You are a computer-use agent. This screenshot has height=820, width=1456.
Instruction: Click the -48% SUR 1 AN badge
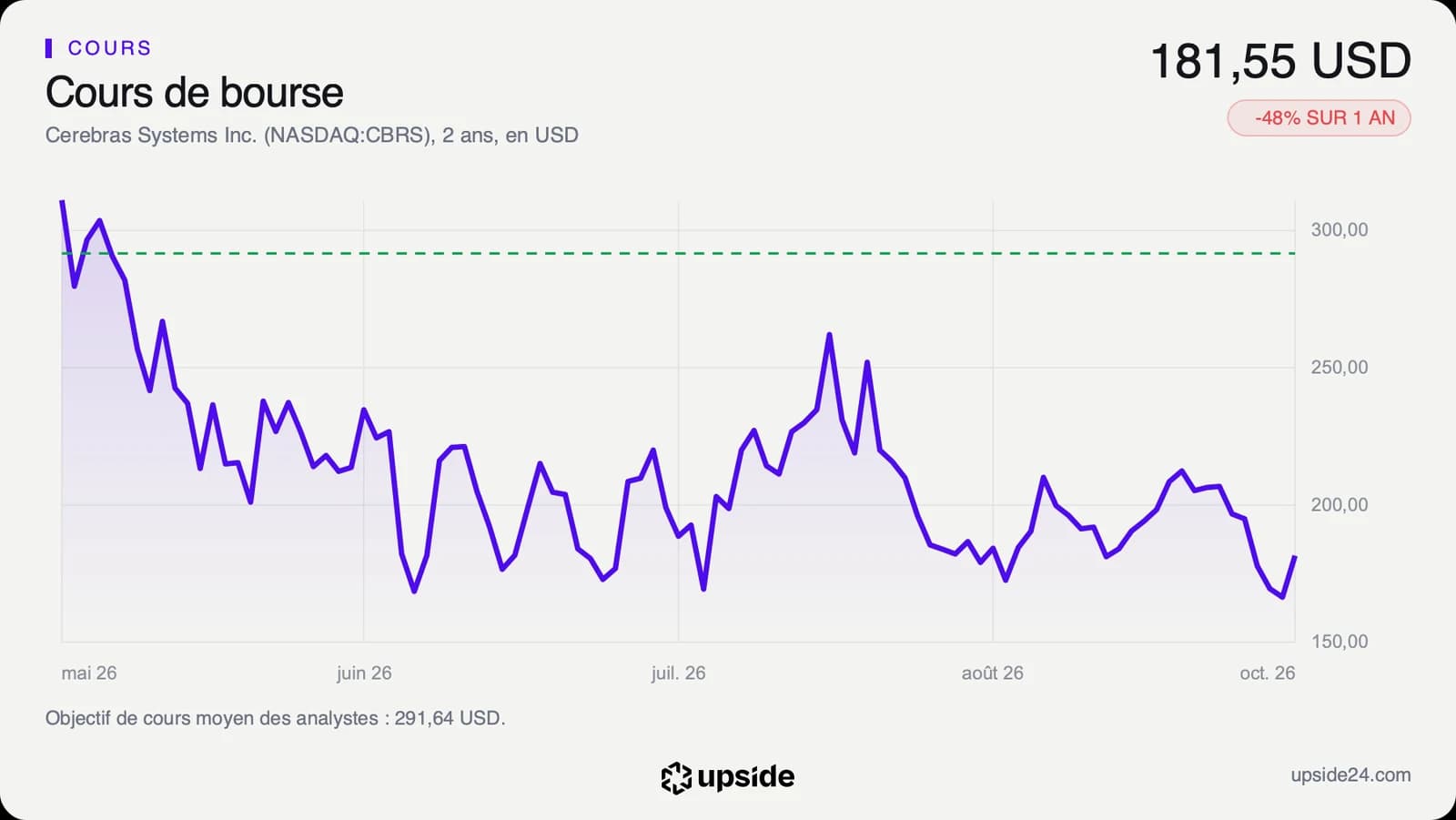tap(1319, 118)
